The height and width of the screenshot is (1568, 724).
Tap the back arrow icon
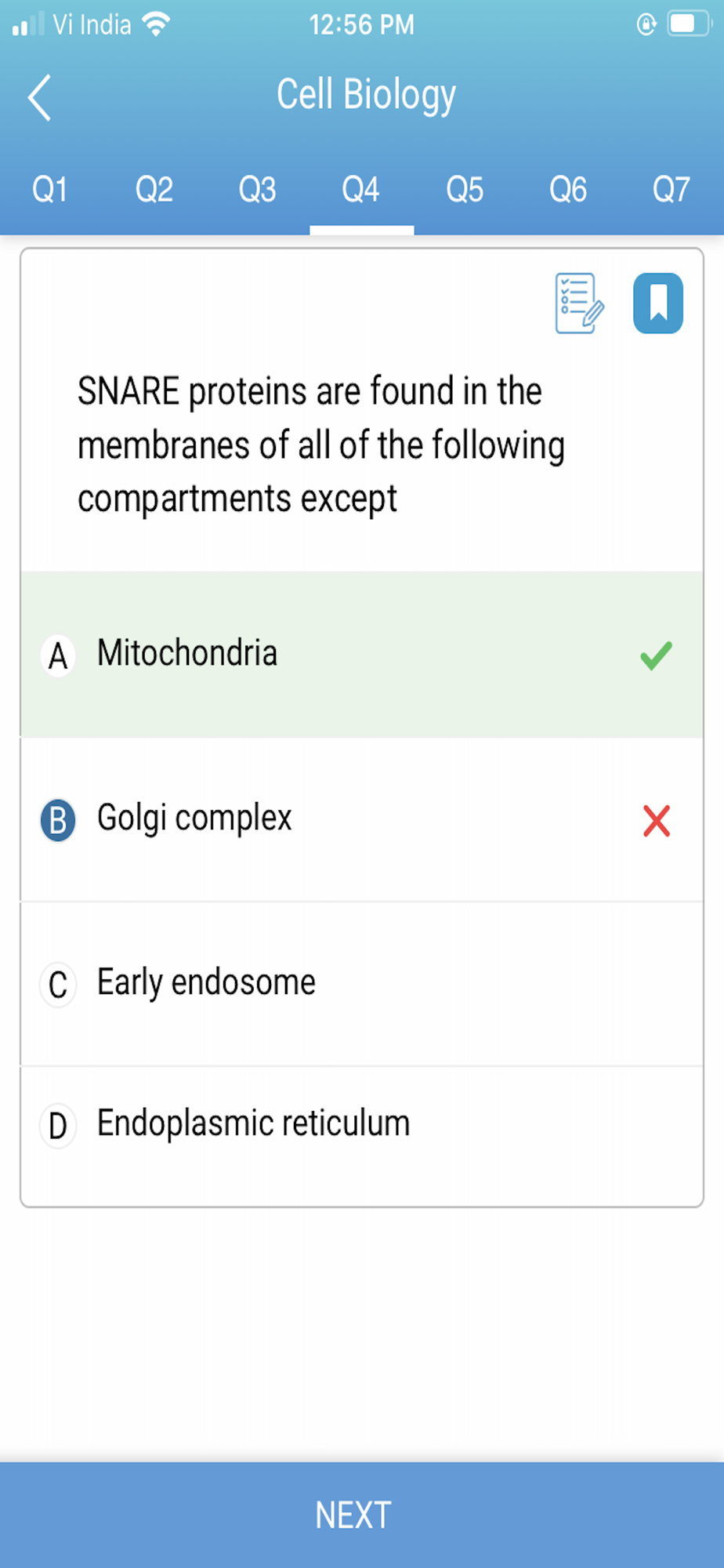(x=40, y=98)
